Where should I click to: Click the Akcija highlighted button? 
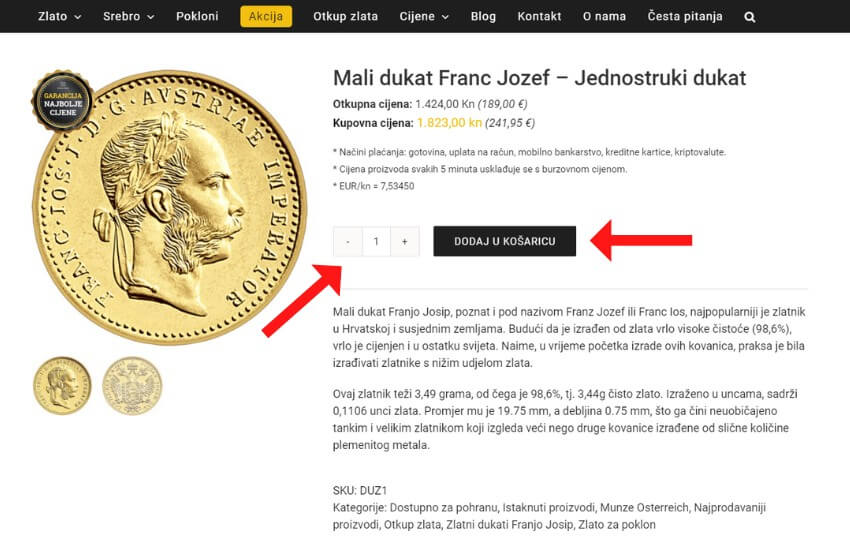[x=266, y=17]
